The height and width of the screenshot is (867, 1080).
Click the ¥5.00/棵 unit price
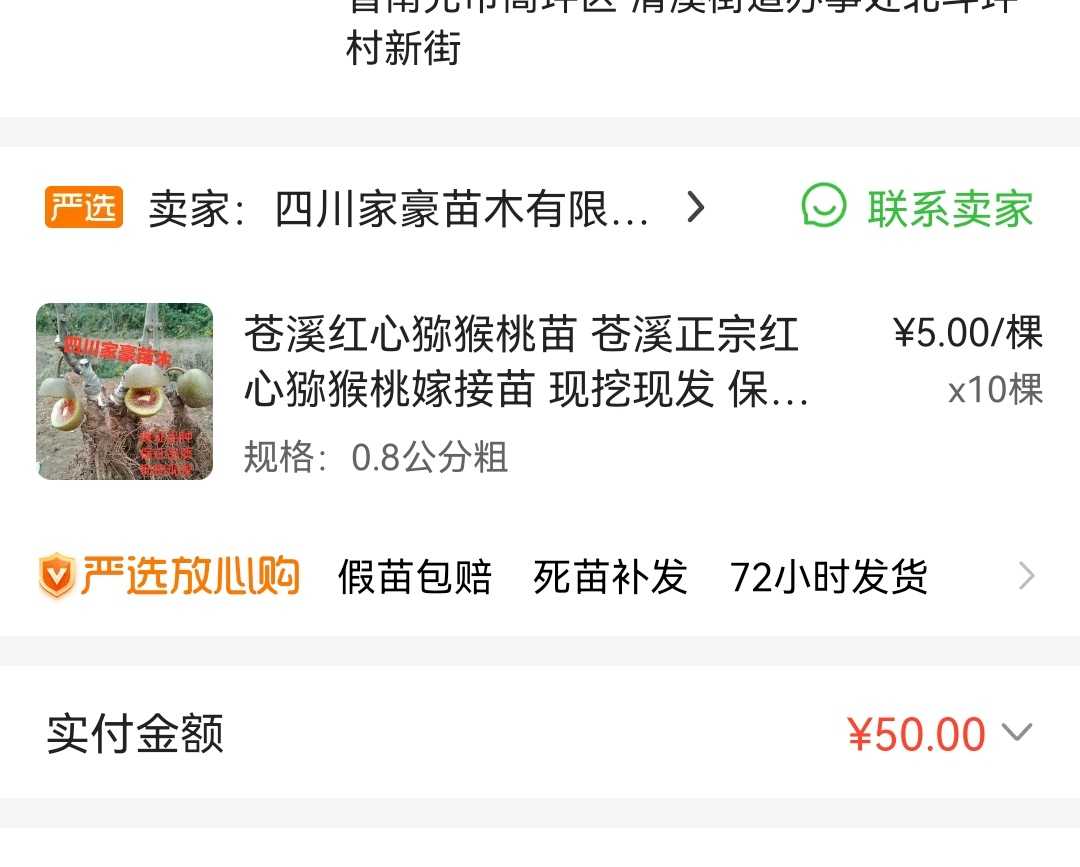968,333
